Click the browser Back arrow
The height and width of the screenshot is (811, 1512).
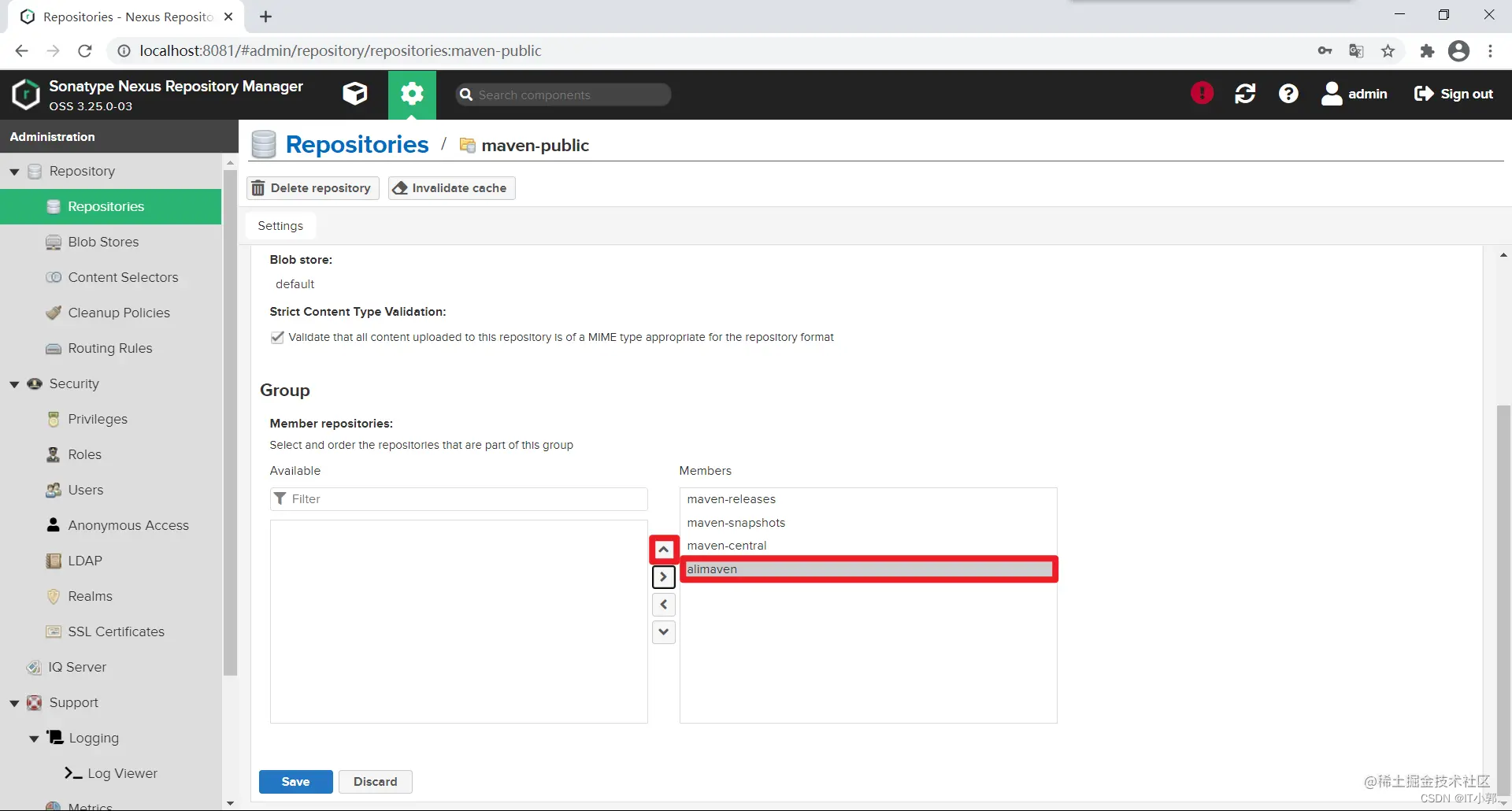[x=21, y=50]
